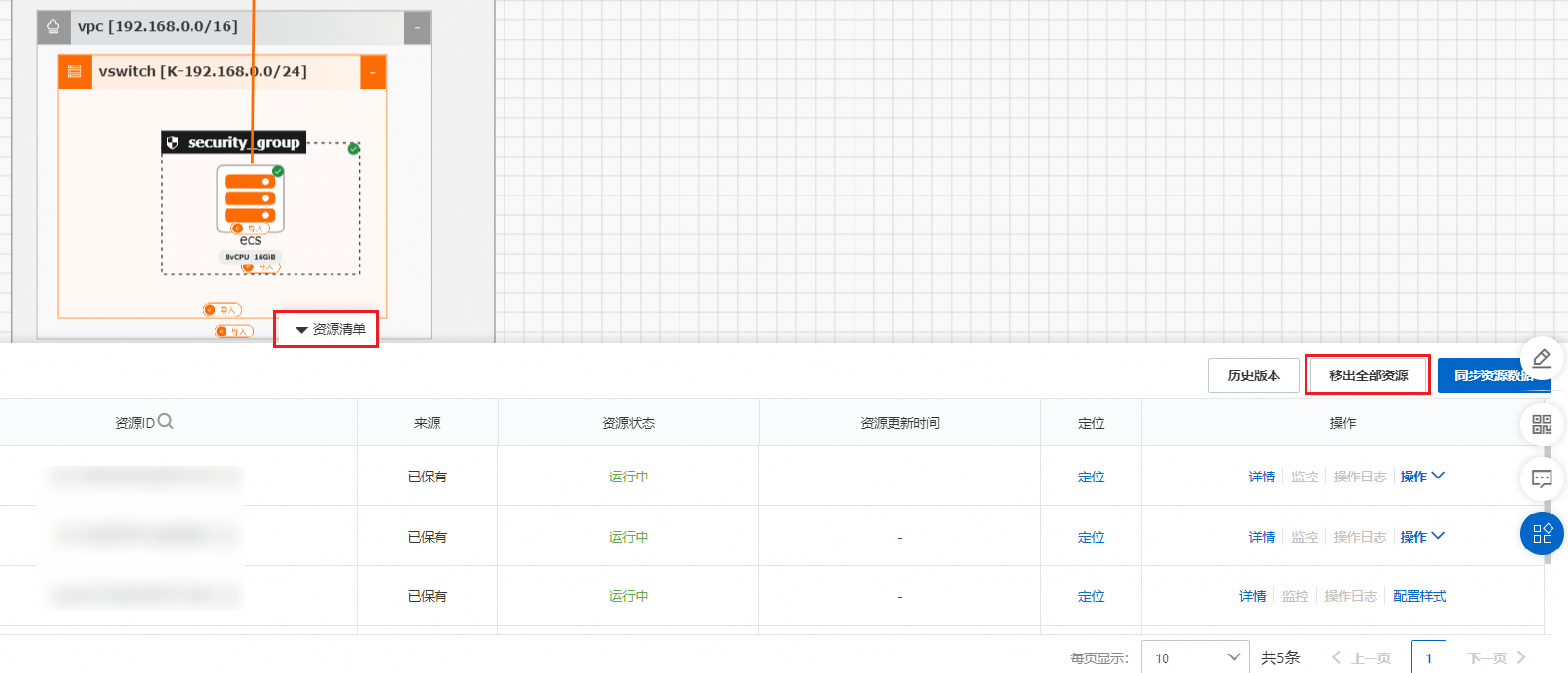The width and height of the screenshot is (1568, 673).
Task: Open the feedback chat floating button
Action: [x=1542, y=478]
